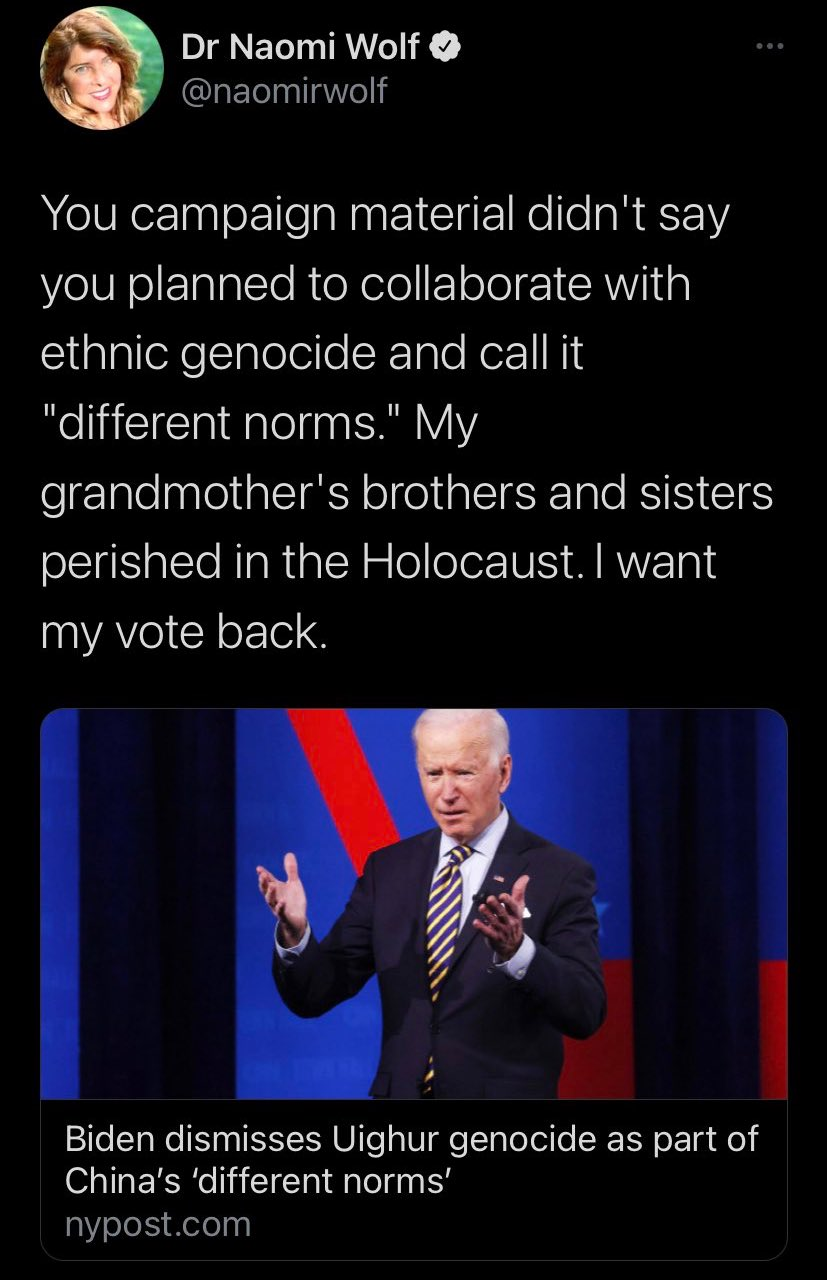Tap the line 'You campaign material didn't say'
This screenshot has height=1280, width=827.
384,218
